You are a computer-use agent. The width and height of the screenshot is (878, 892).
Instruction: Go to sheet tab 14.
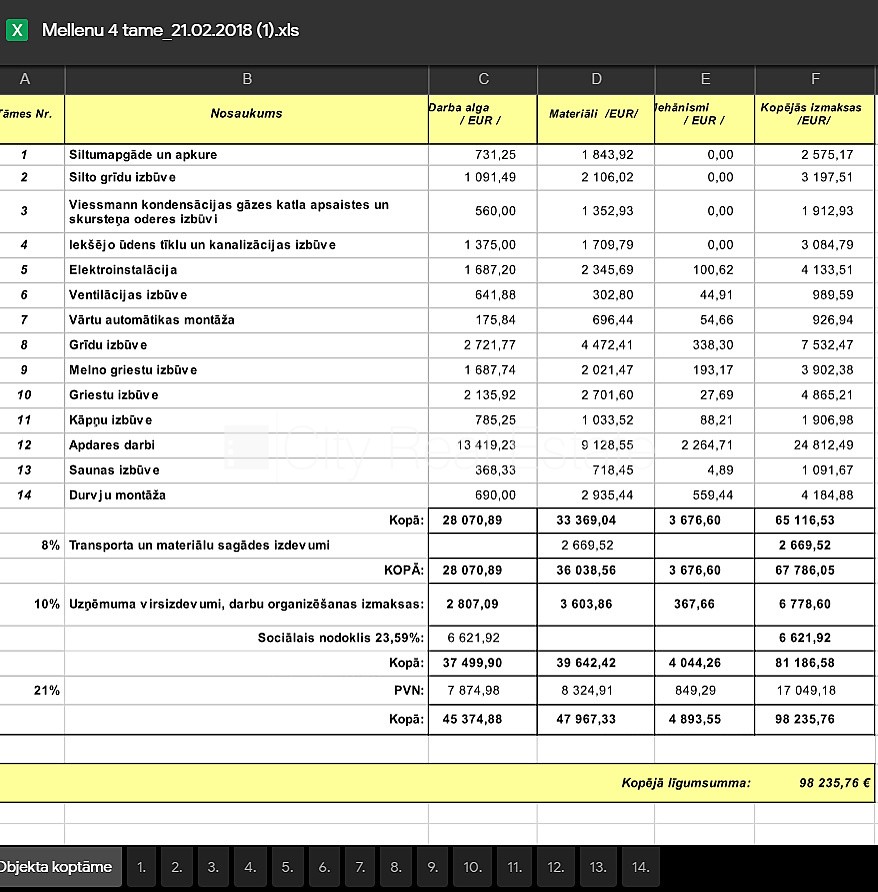point(640,867)
